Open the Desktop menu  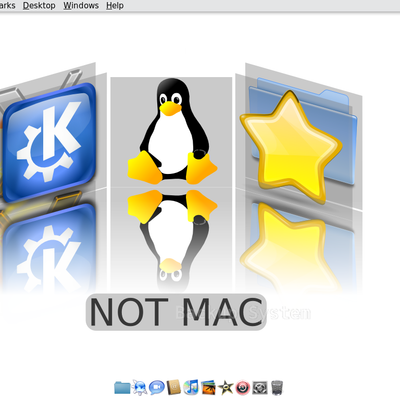(39, 6)
